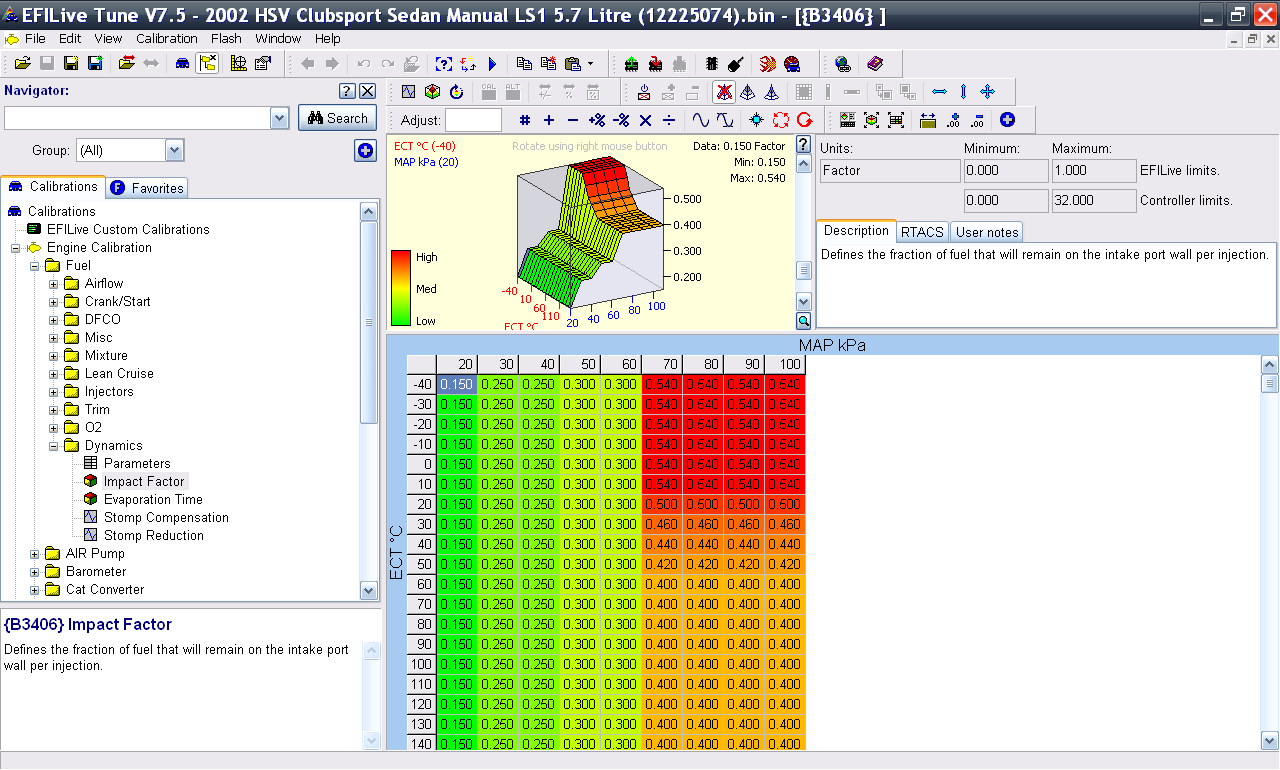Viewport: 1280px width, 770px height.
Task: Open the Window menu
Action: [x=278, y=39]
